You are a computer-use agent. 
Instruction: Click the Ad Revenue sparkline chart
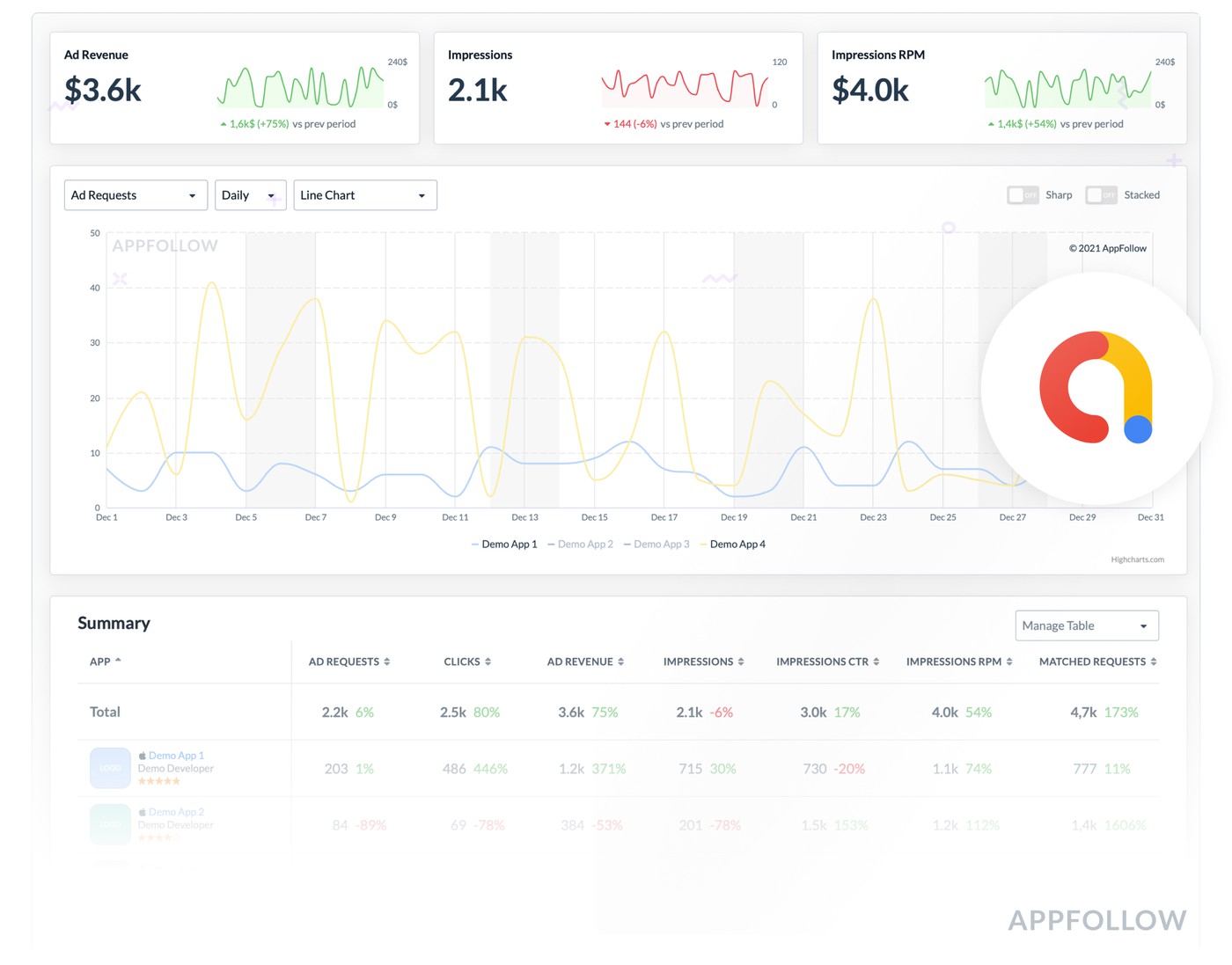(299, 86)
